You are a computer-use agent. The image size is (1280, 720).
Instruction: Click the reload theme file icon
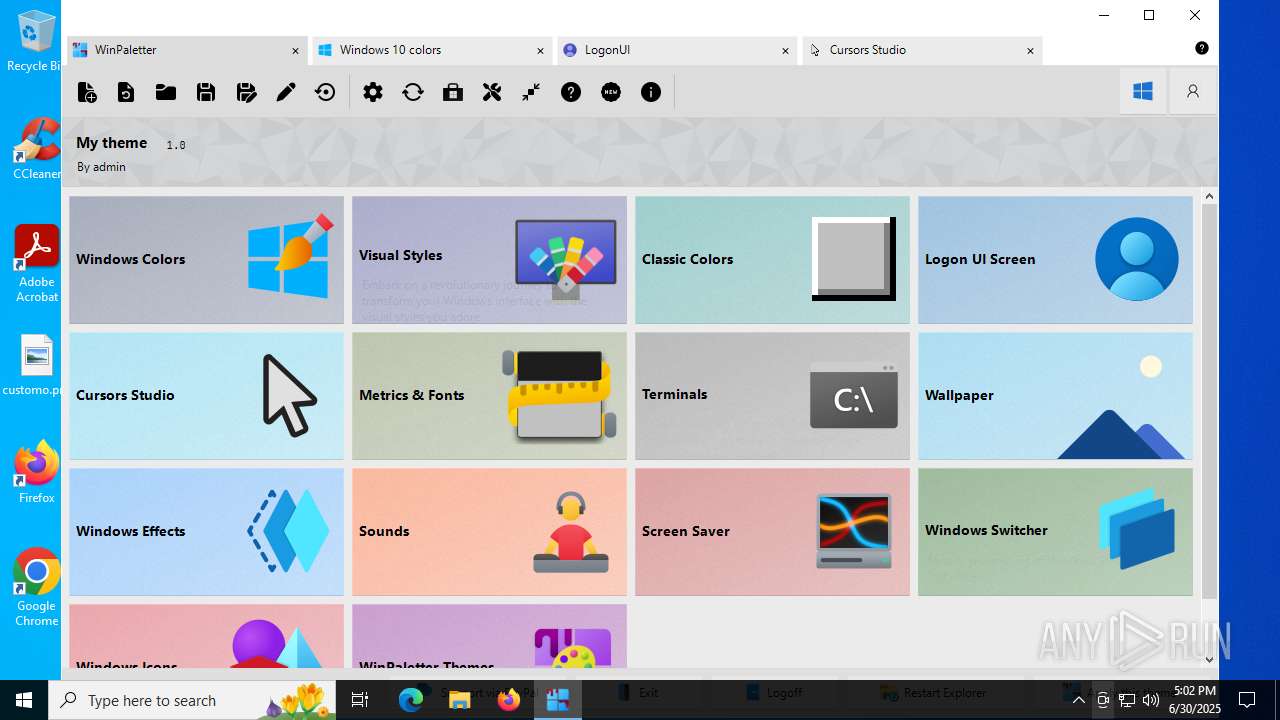click(126, 92)
